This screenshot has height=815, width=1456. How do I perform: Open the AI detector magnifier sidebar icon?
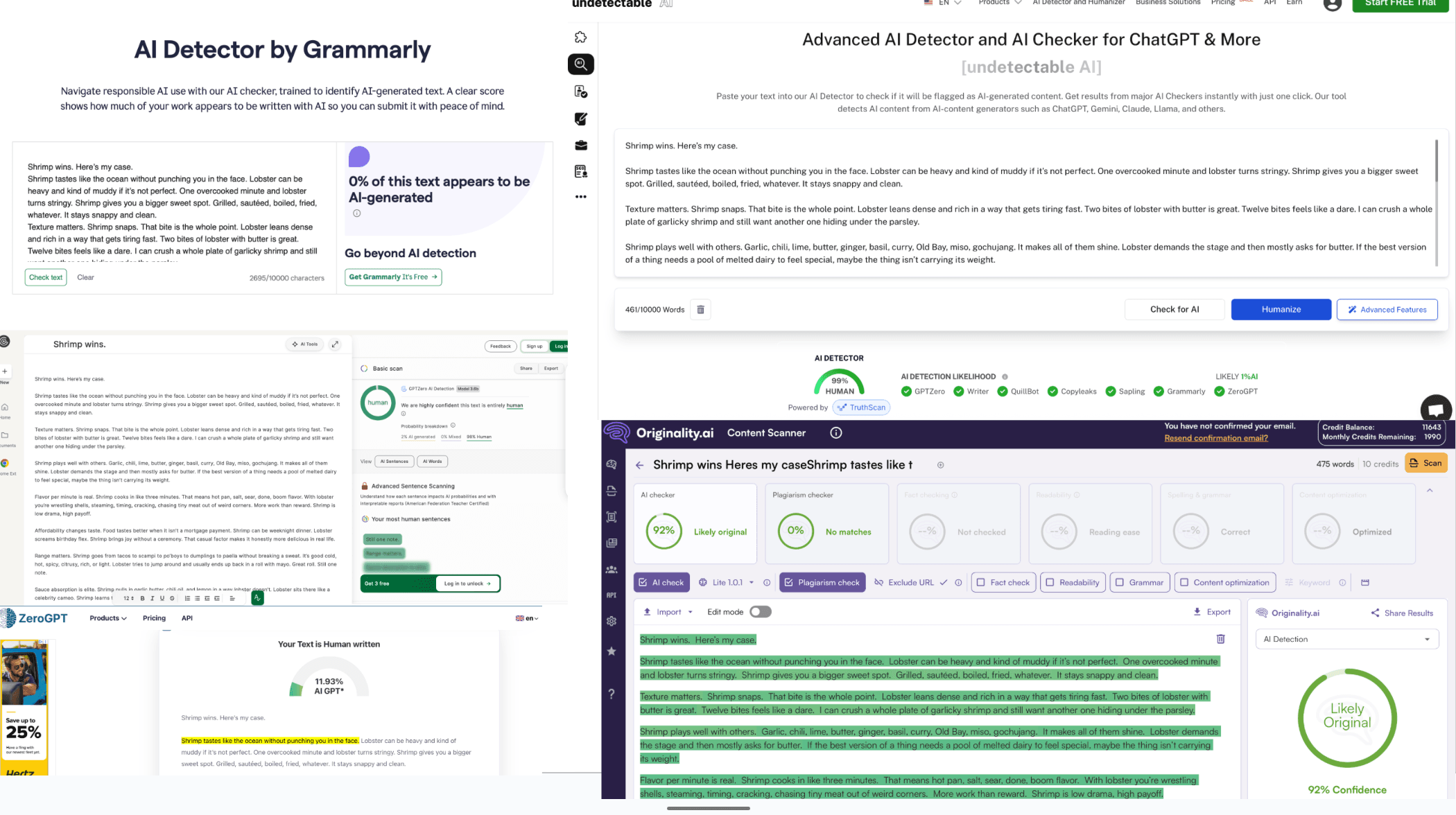point(581,64)
